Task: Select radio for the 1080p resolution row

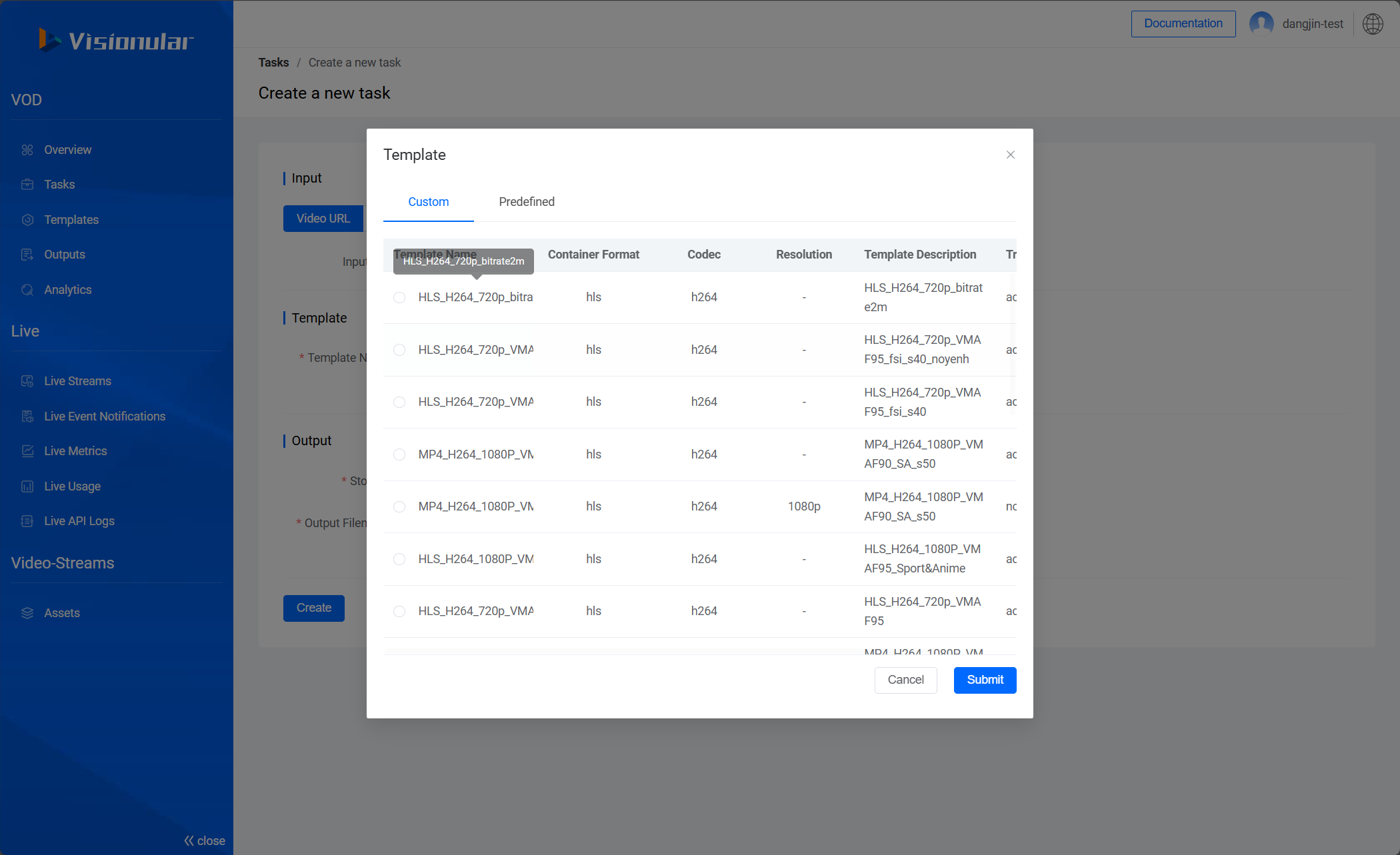Action: pos(399,506)
